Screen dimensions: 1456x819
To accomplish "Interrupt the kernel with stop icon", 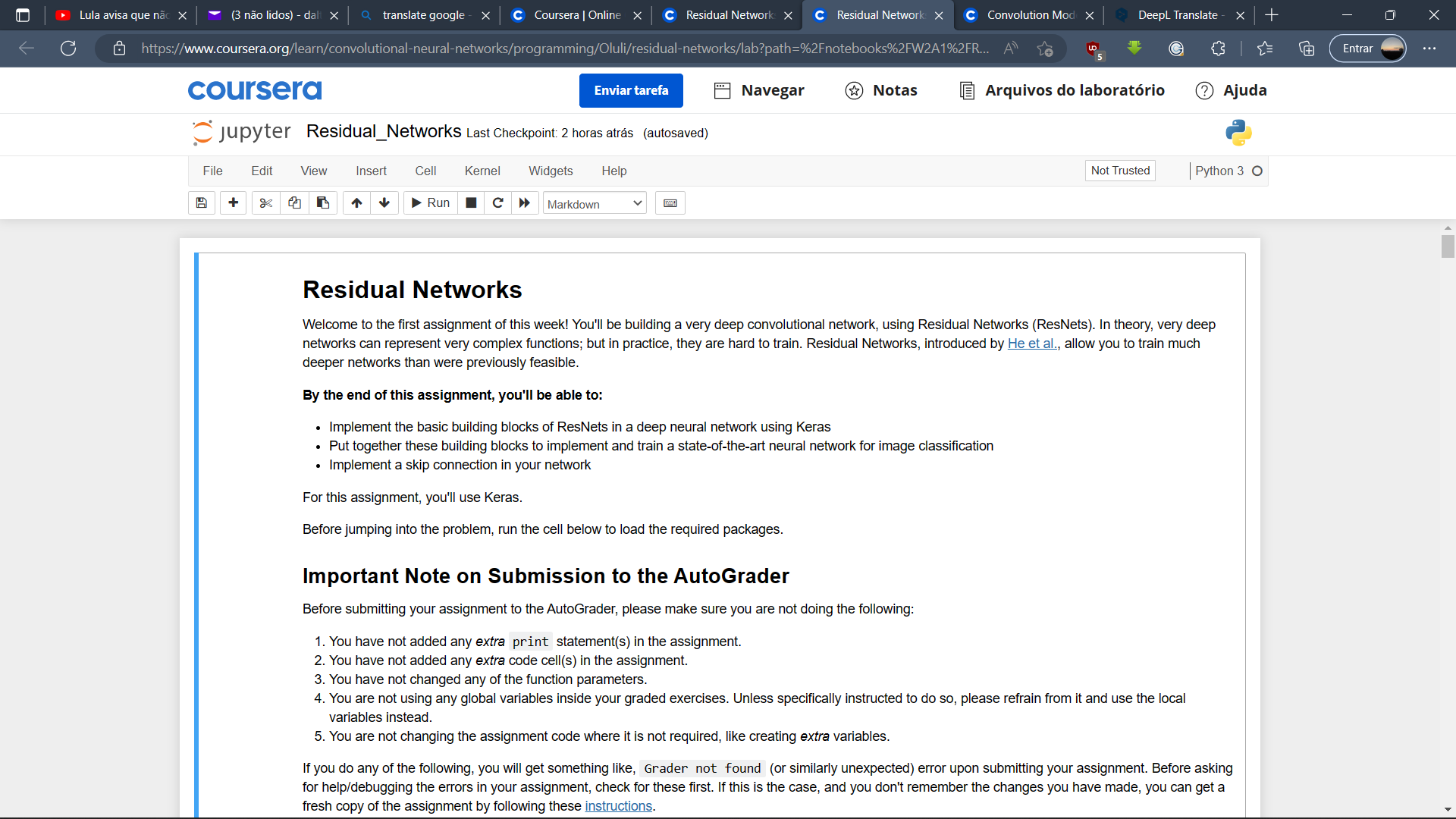I will (470, 202).
